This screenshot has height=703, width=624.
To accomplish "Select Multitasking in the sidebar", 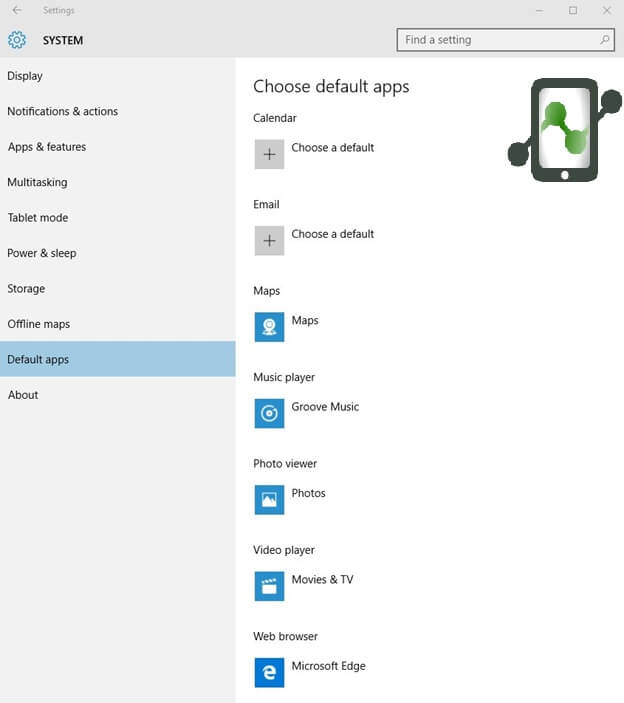I will tap(117, 182).
